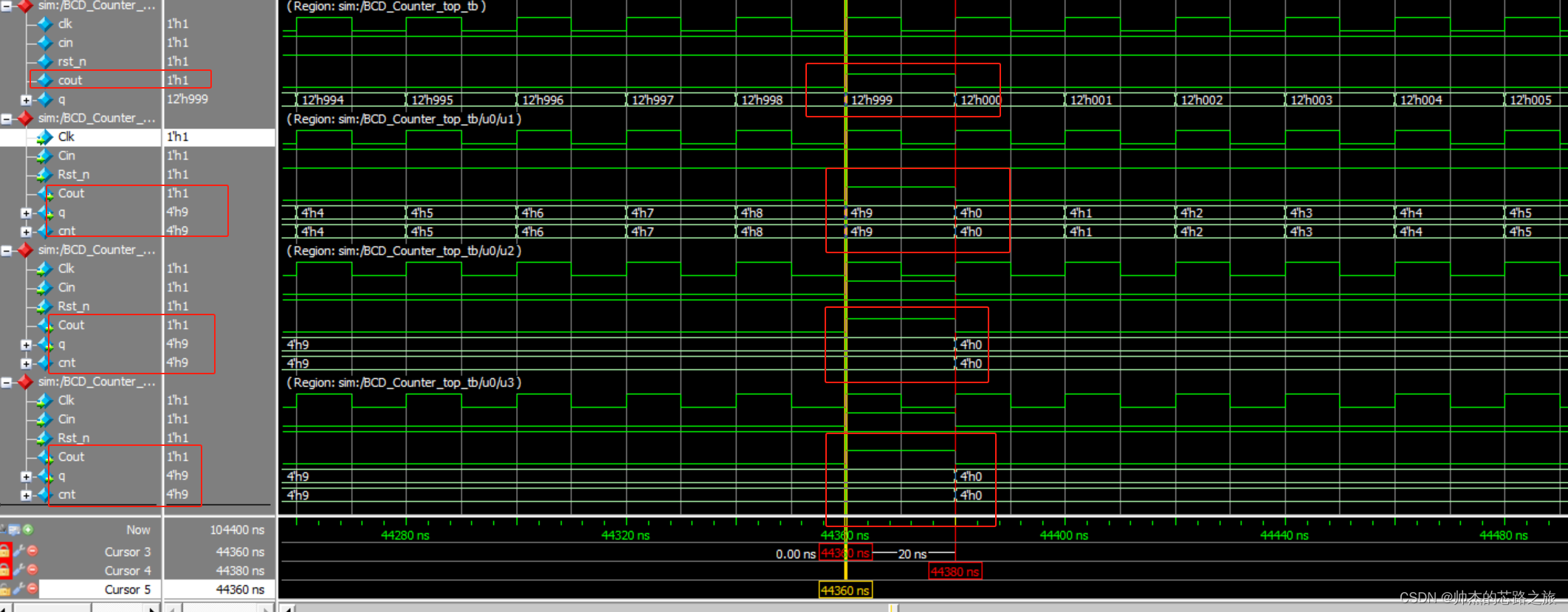Viewport: 1568px width, 612px height.
Task: Expand the u1 q signal showing 4'h9
Action: click(26, 213)
